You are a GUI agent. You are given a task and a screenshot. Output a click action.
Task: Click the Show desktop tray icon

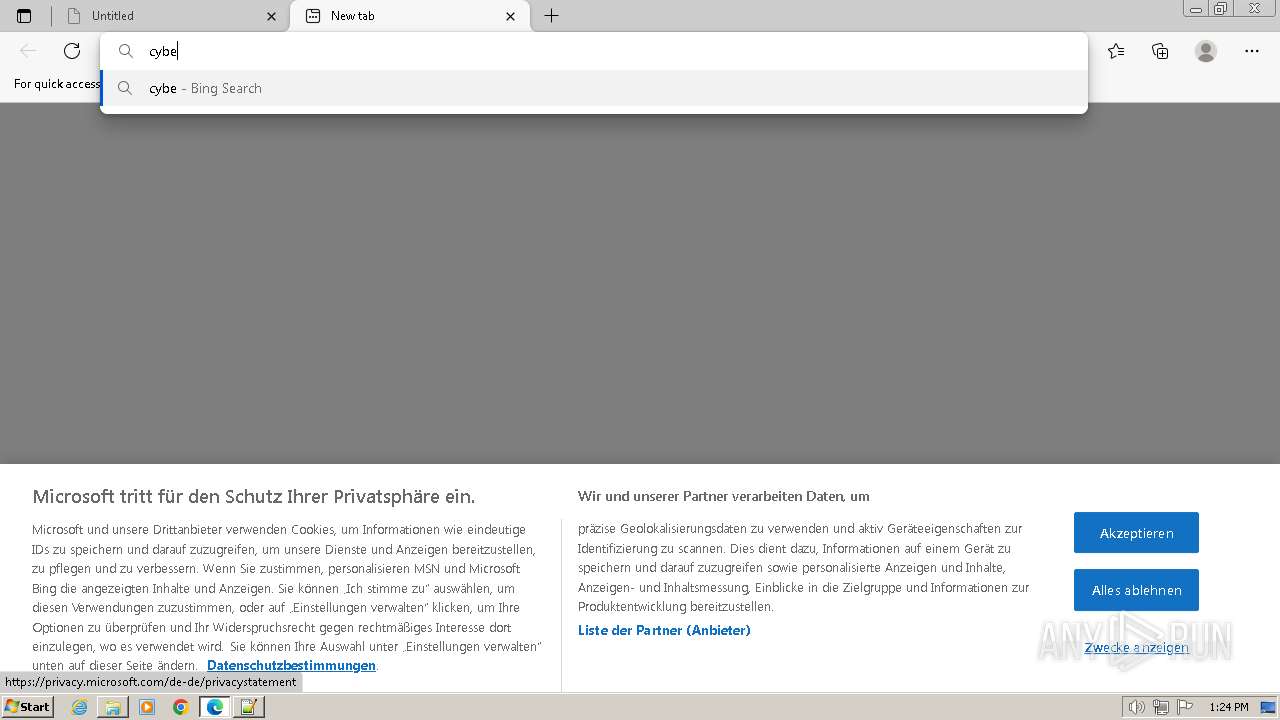click(1268, 707)
